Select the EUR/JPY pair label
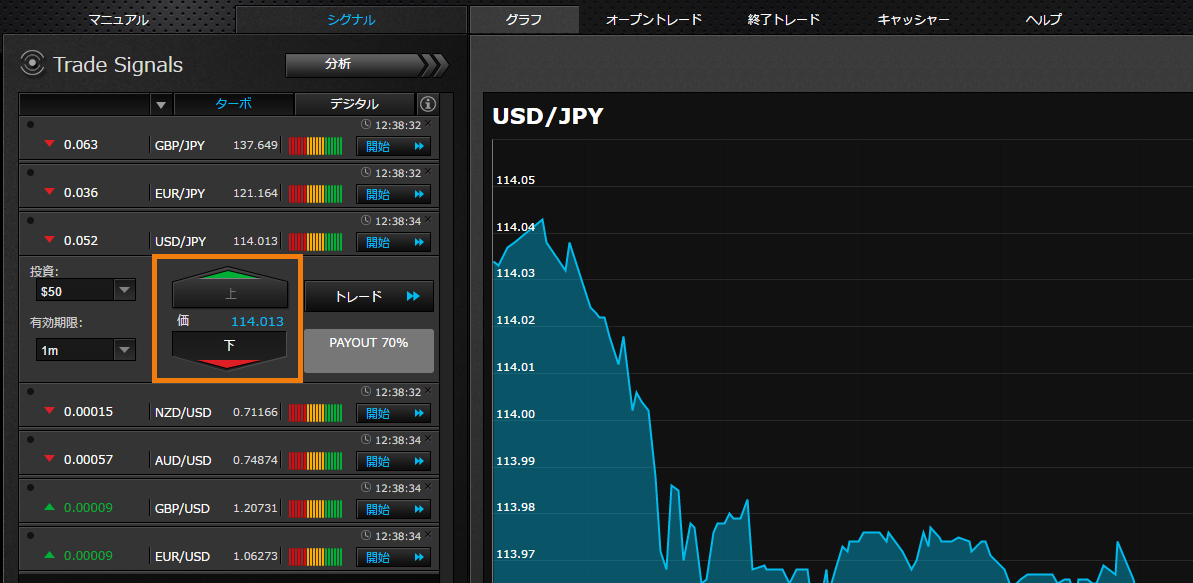Image resolution: width=1193 pixels, height=583 pixels. point(180,193)
